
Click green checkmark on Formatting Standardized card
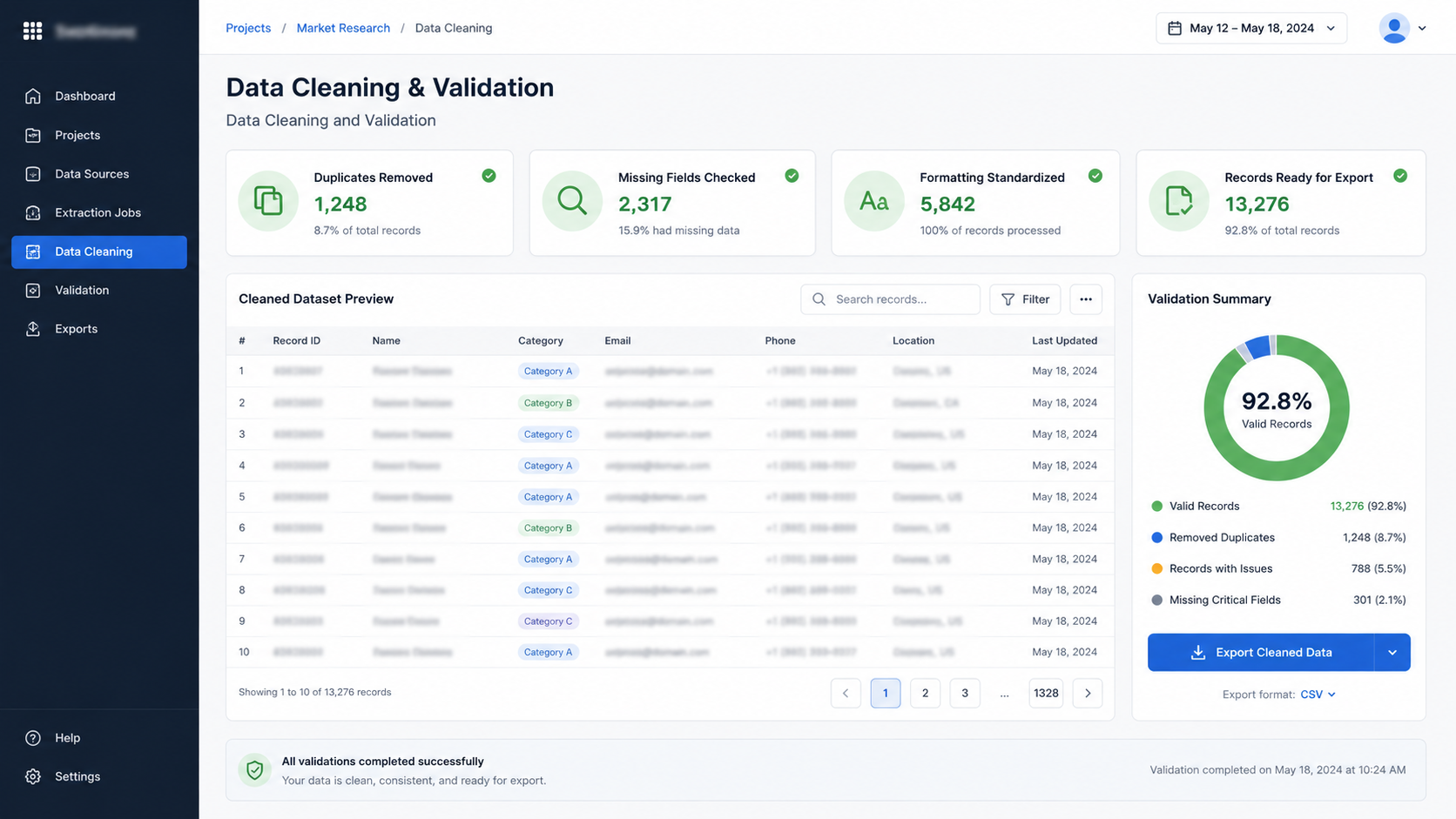(x=1095, y=176)
